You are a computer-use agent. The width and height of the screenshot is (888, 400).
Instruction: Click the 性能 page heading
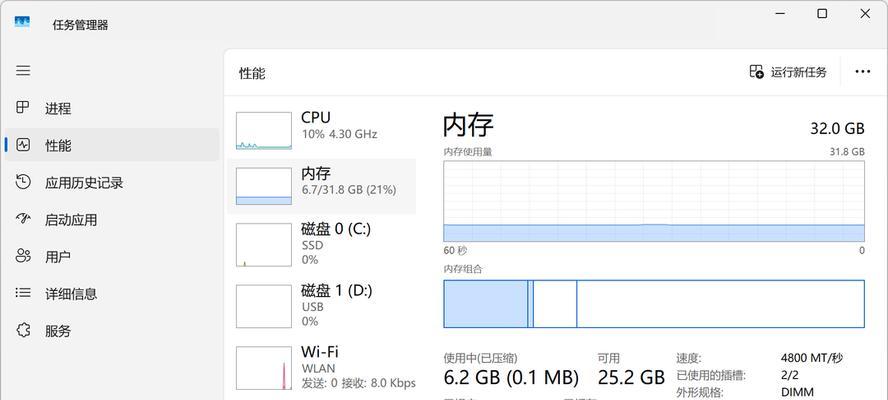tap(252, 74)
